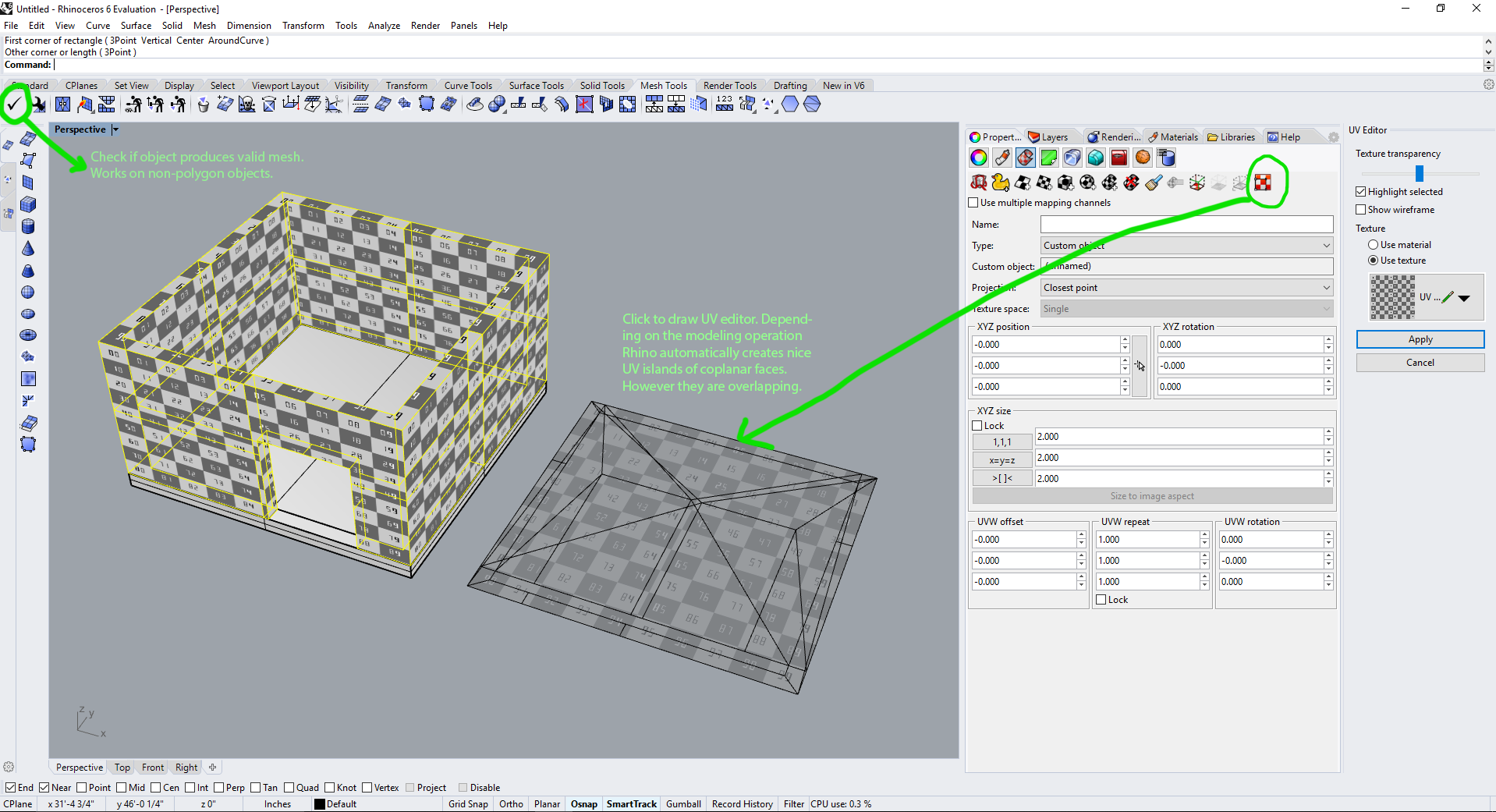
Task: Open the UV Editor red checkered icon
Action: pos(1262,183)
